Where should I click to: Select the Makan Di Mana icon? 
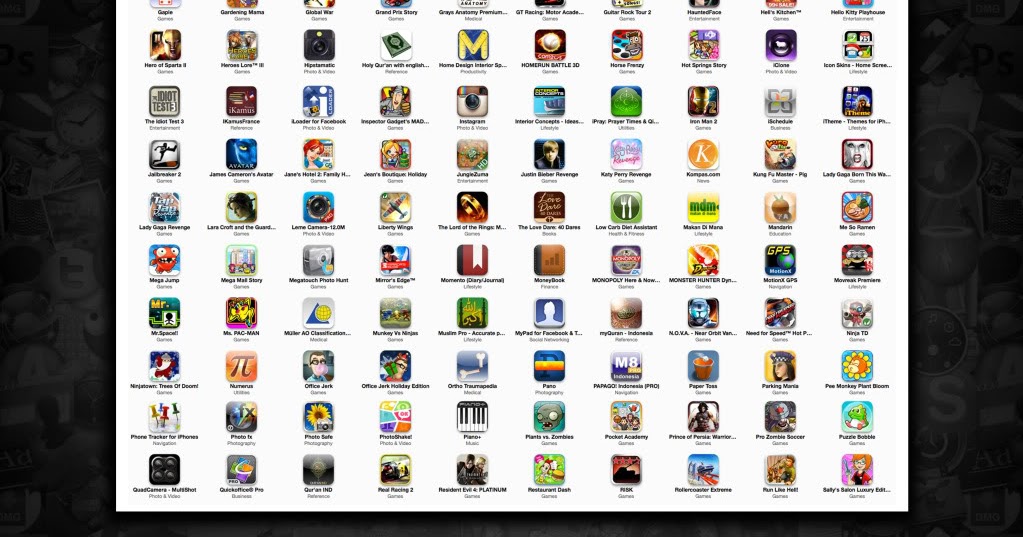[x=703, y=207]
